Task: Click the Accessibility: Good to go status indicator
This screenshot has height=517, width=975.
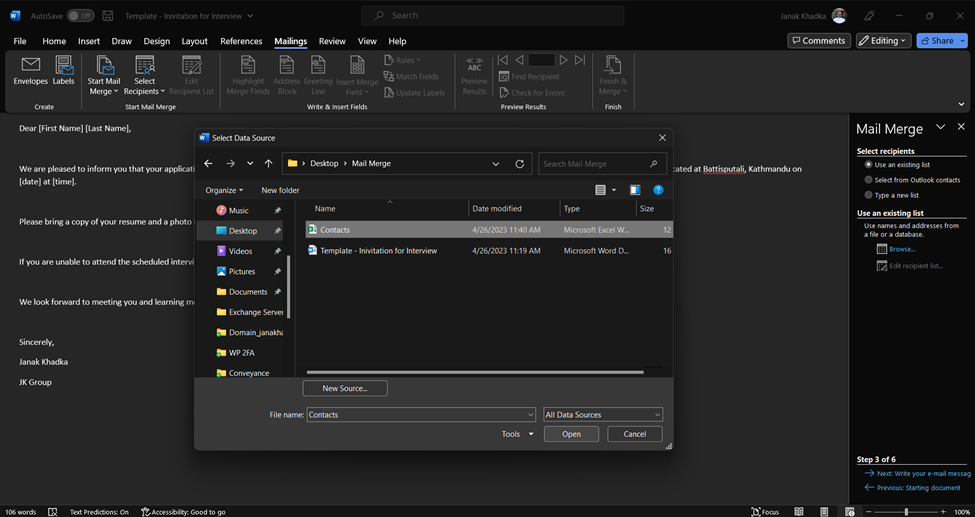Action: tap(183, 512)
